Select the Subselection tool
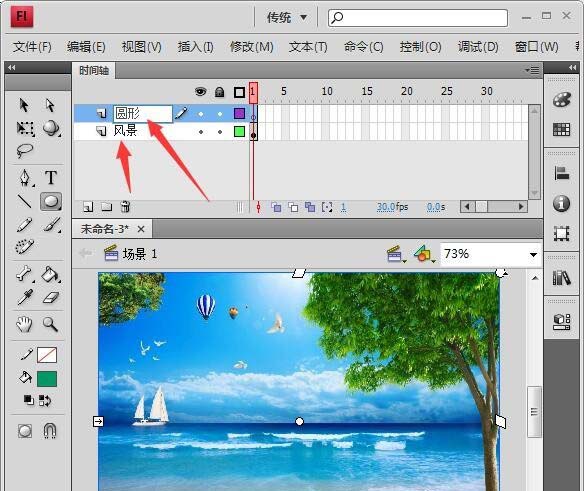Image resolution: width=584 pixels, height=491 pixels. point(50,105)
